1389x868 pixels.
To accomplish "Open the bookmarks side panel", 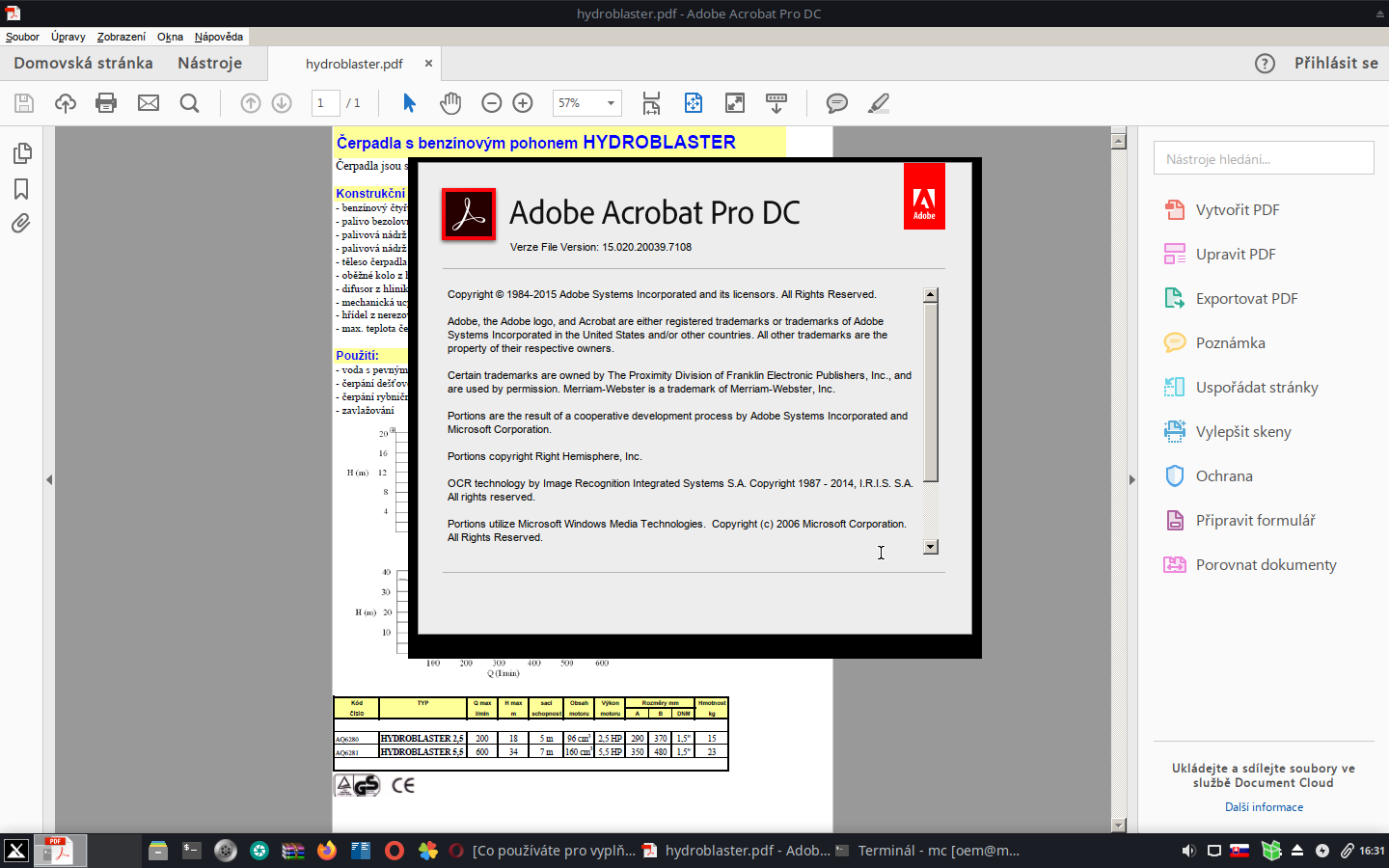I will 21,189.
